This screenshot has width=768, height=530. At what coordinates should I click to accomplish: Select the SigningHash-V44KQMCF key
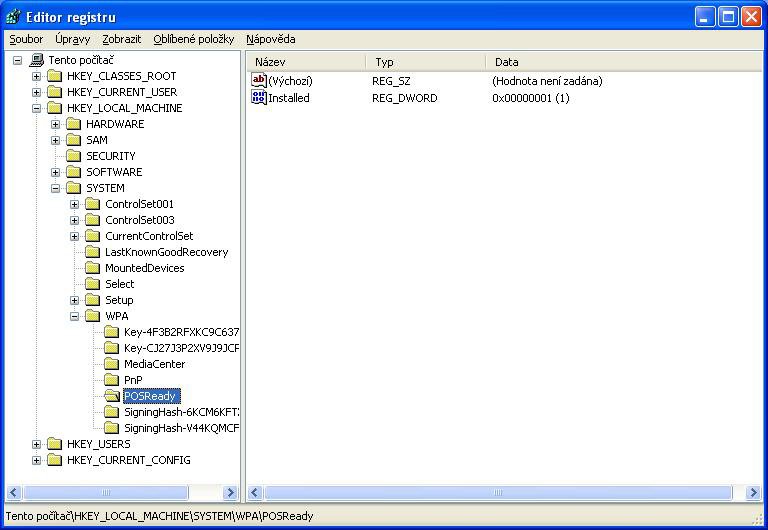tap(181, 428)
